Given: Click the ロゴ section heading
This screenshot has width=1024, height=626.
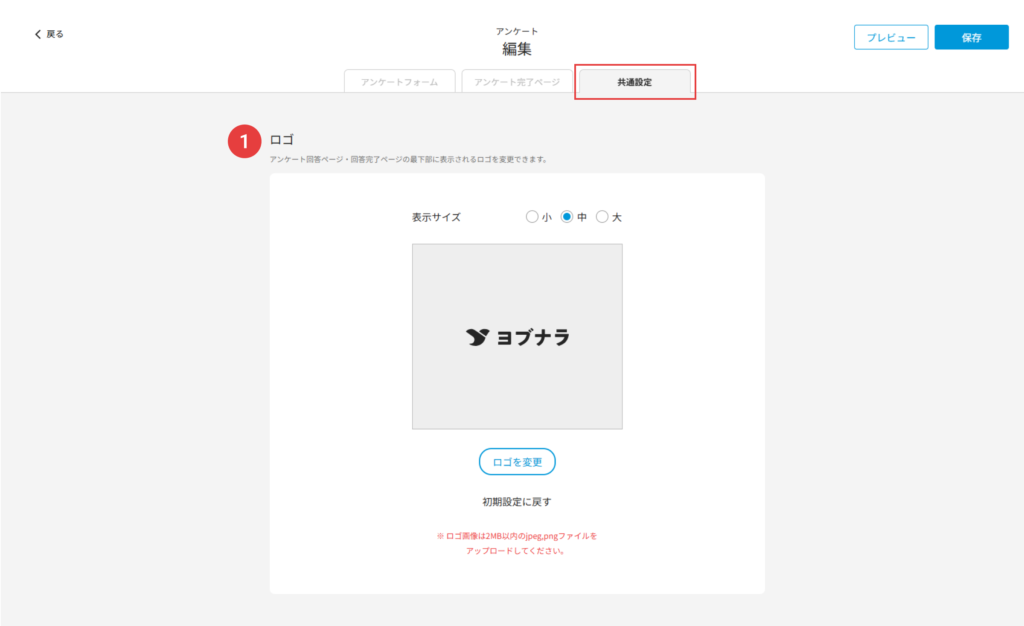Looking at the screenshot, I should (x=281, y=140).
